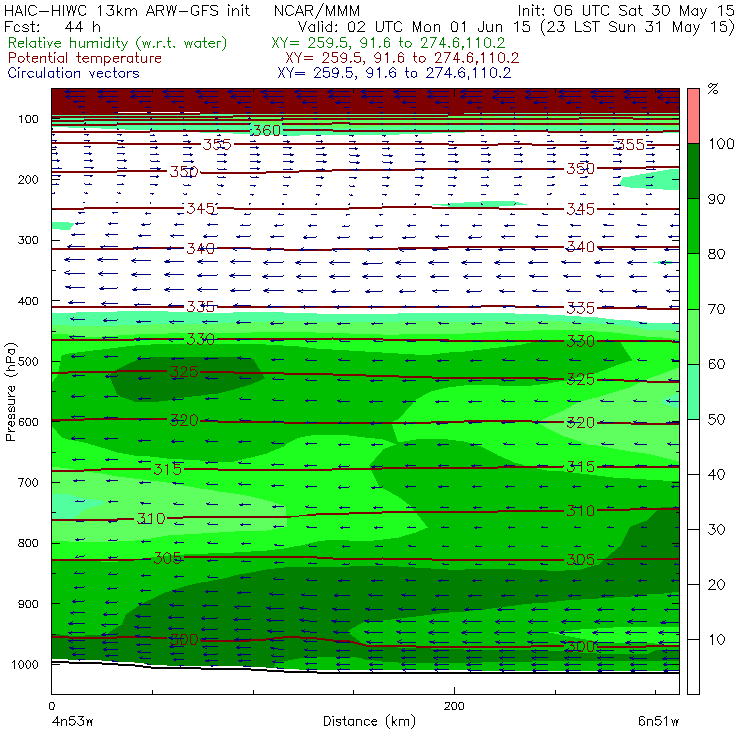This screenshot has height=740, width=740.
Task: Click the '80' colorbar tick label
Action: tap(716, 254)
